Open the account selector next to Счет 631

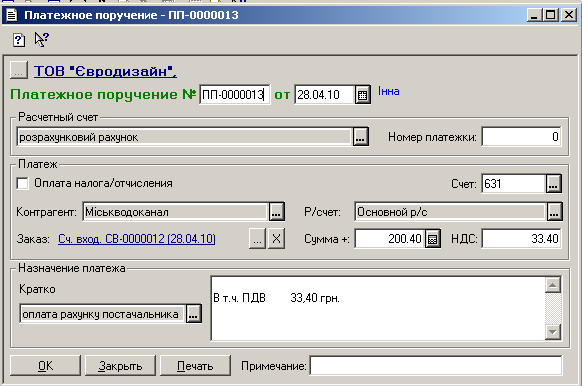pos(553,183)
